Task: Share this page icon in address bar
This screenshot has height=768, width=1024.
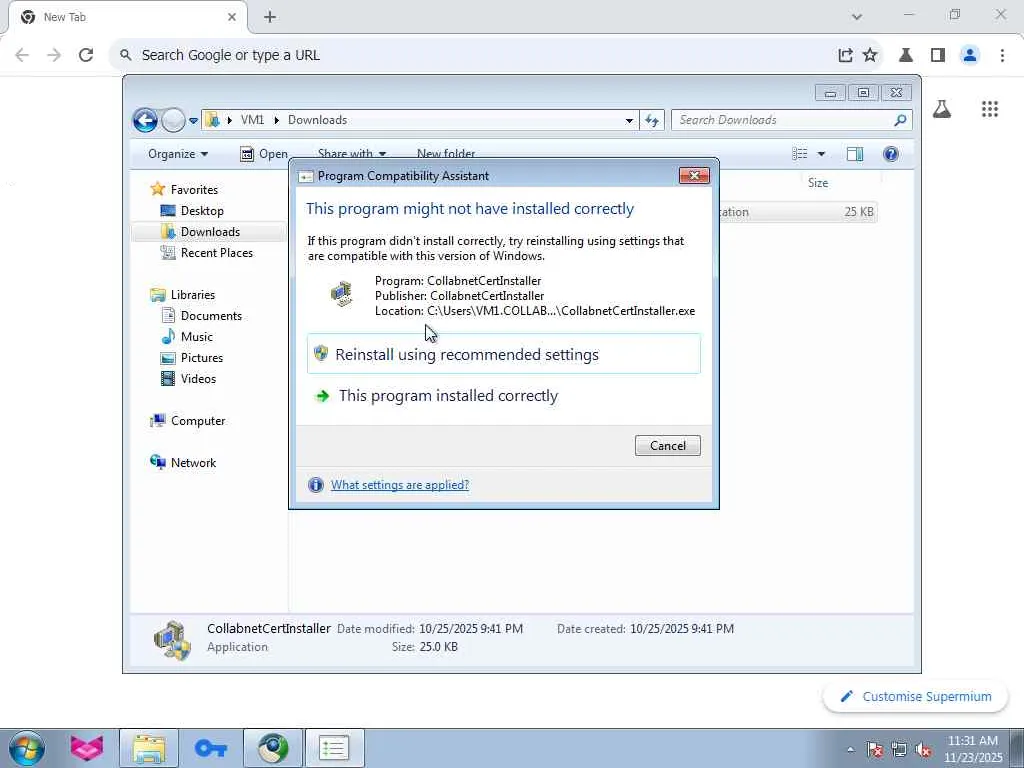Action: coord(845,55)
